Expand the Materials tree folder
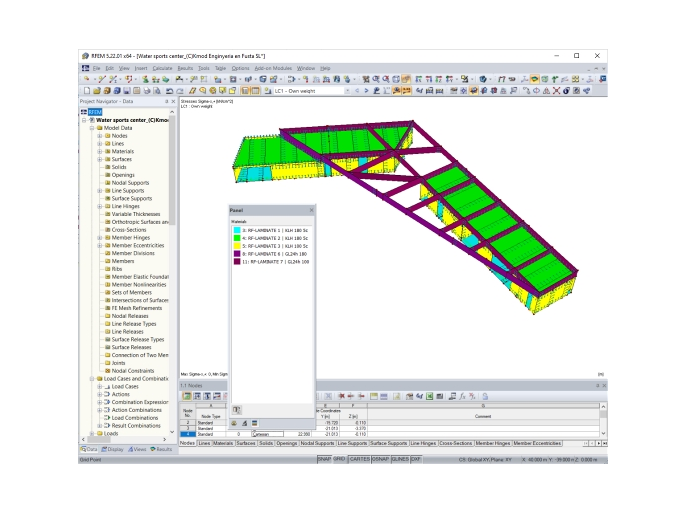Image resolution: width=686 pixels, height=514 pixels. [100, 152]
